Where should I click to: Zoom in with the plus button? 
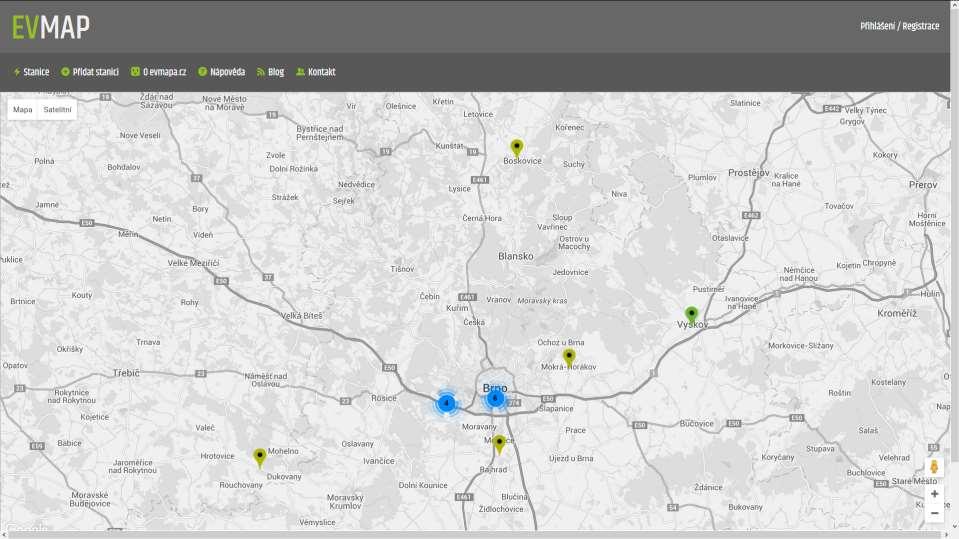pyautogui.click(x=935, y=494)
